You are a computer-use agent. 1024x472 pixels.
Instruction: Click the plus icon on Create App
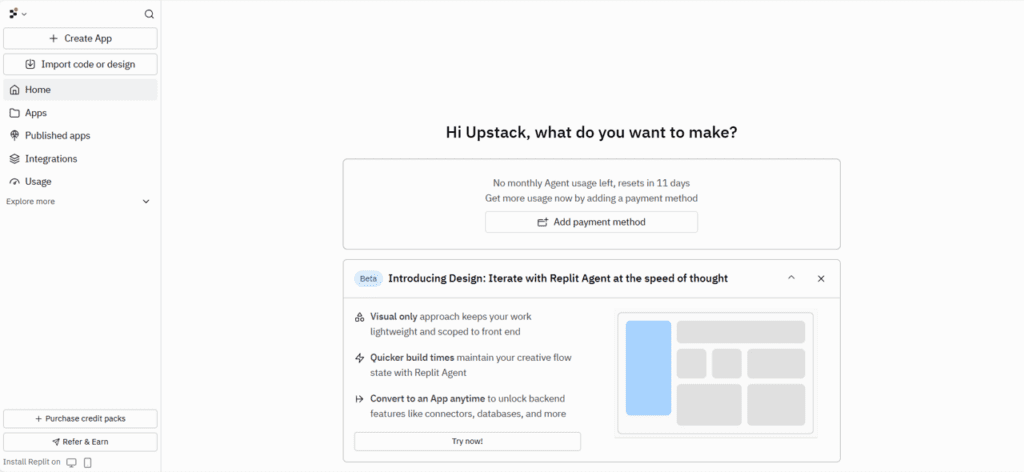(54, 39)
